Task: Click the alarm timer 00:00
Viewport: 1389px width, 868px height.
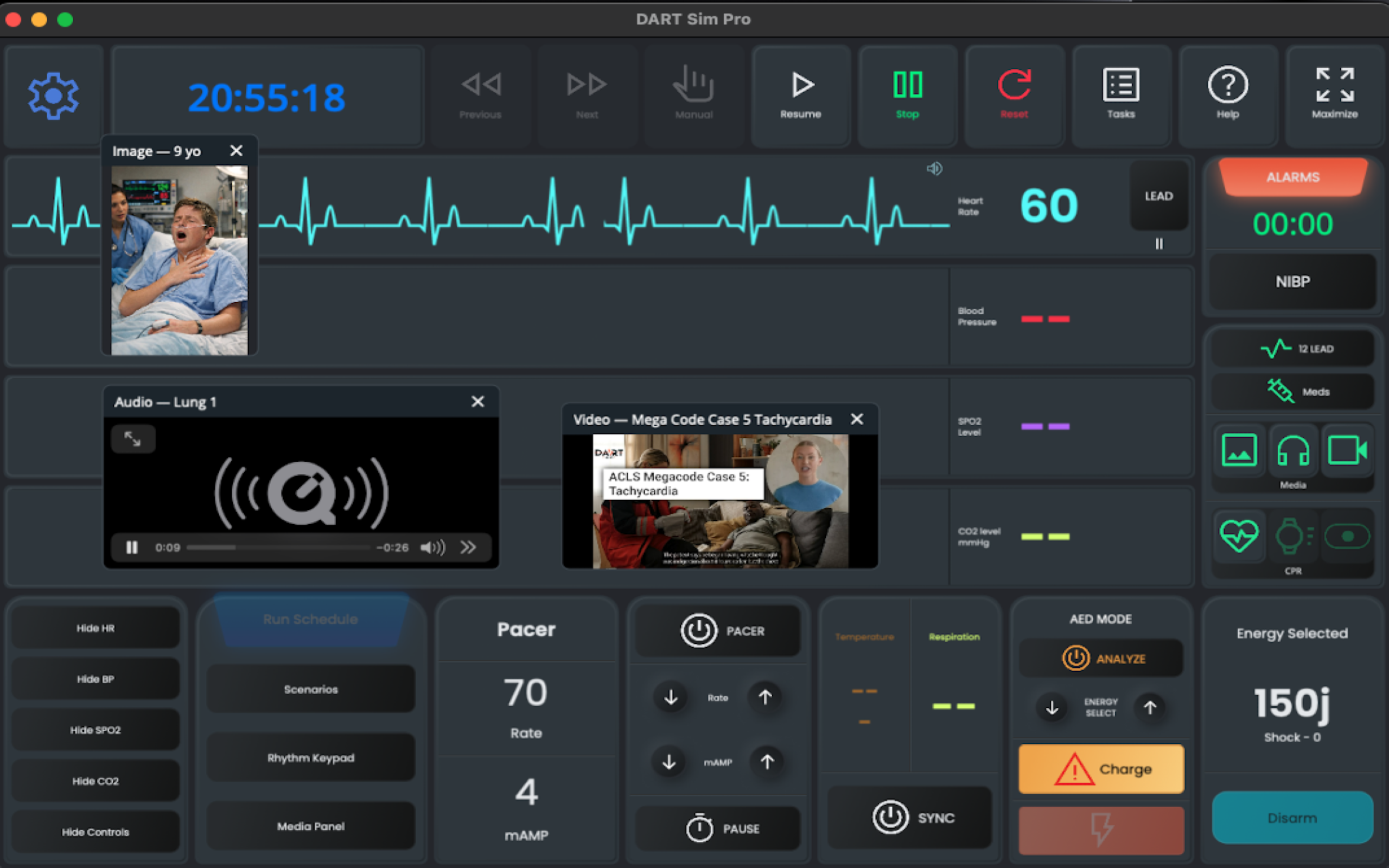Action: [1292, 224]
